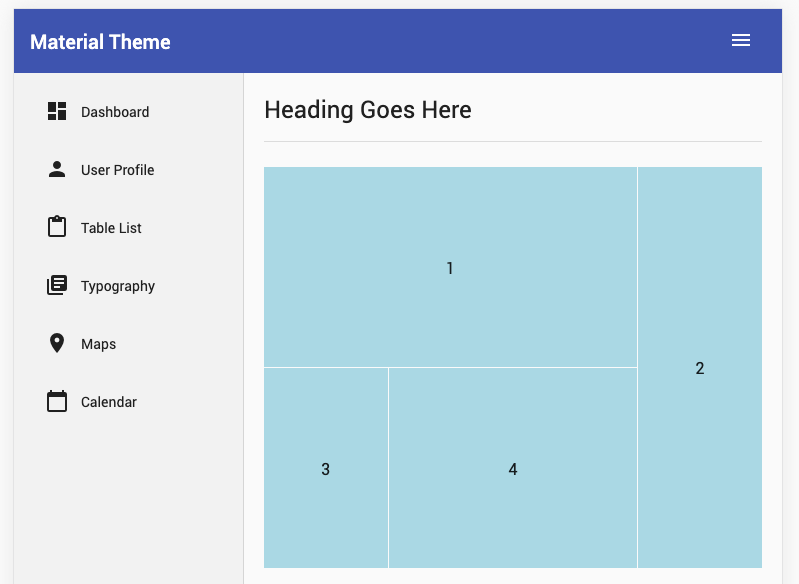Open the Typography section
Screen dimensions: 799x584
tap(118, 286)
